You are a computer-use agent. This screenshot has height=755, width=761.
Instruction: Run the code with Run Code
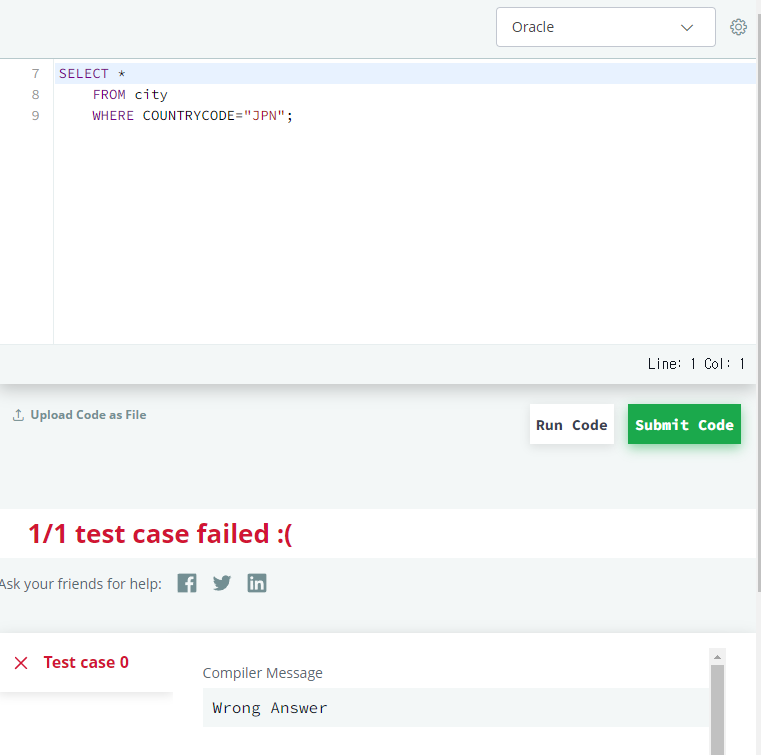tap(572, 424)
